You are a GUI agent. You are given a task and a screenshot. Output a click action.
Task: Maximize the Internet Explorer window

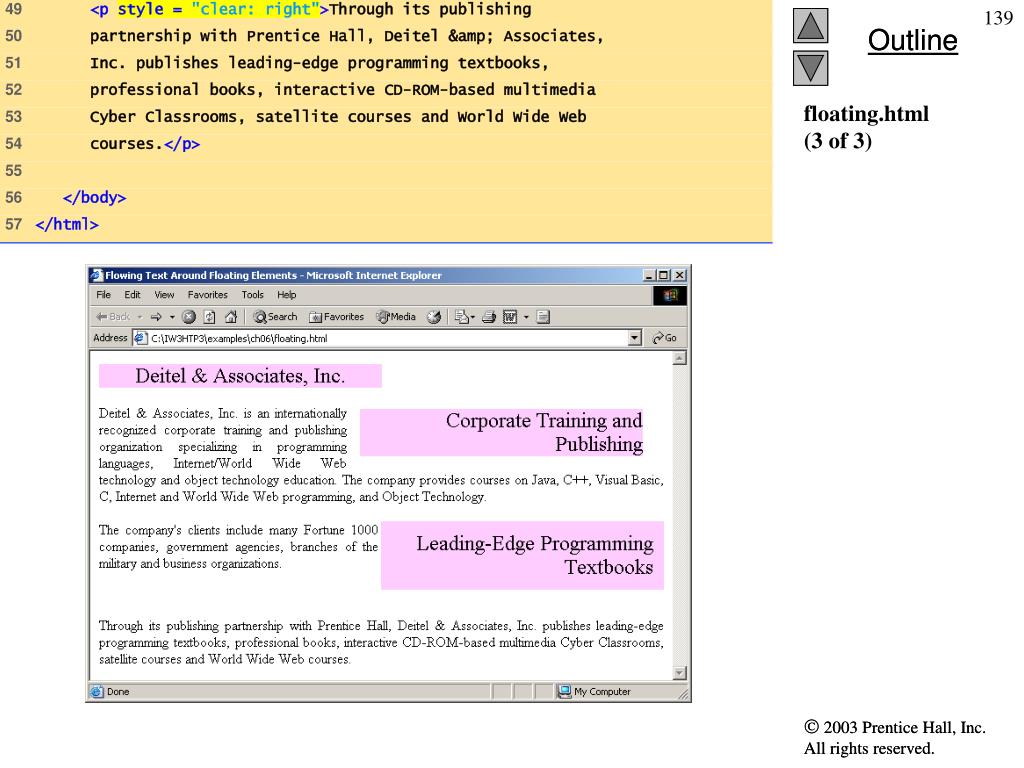pos(664,276)
